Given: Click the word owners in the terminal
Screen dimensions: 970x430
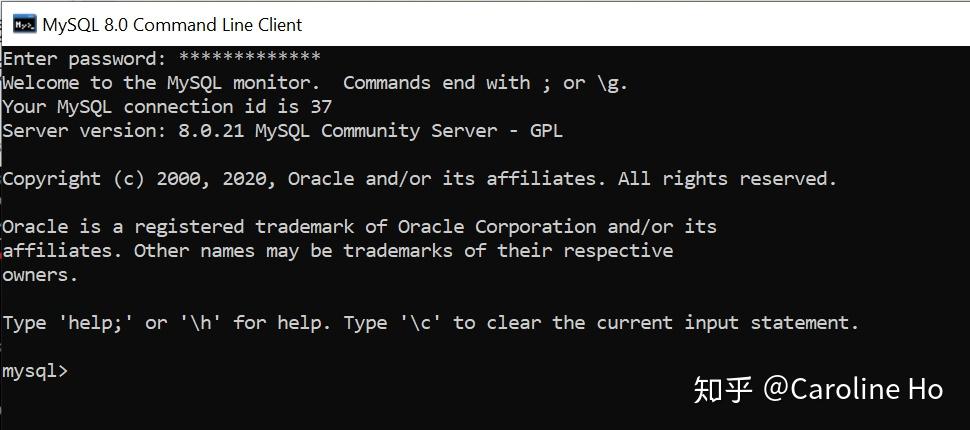Looking at the screenshot, I should [40, 275].
